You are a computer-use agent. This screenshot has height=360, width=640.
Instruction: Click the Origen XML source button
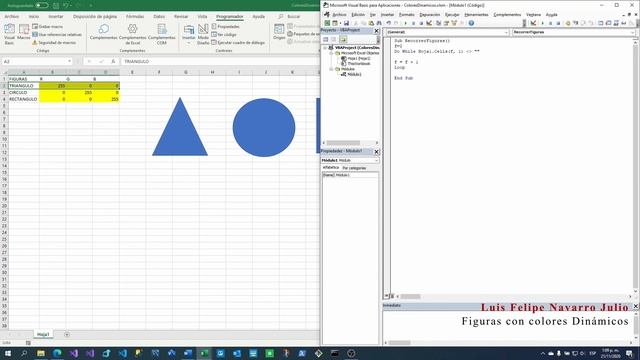(279, 32)
